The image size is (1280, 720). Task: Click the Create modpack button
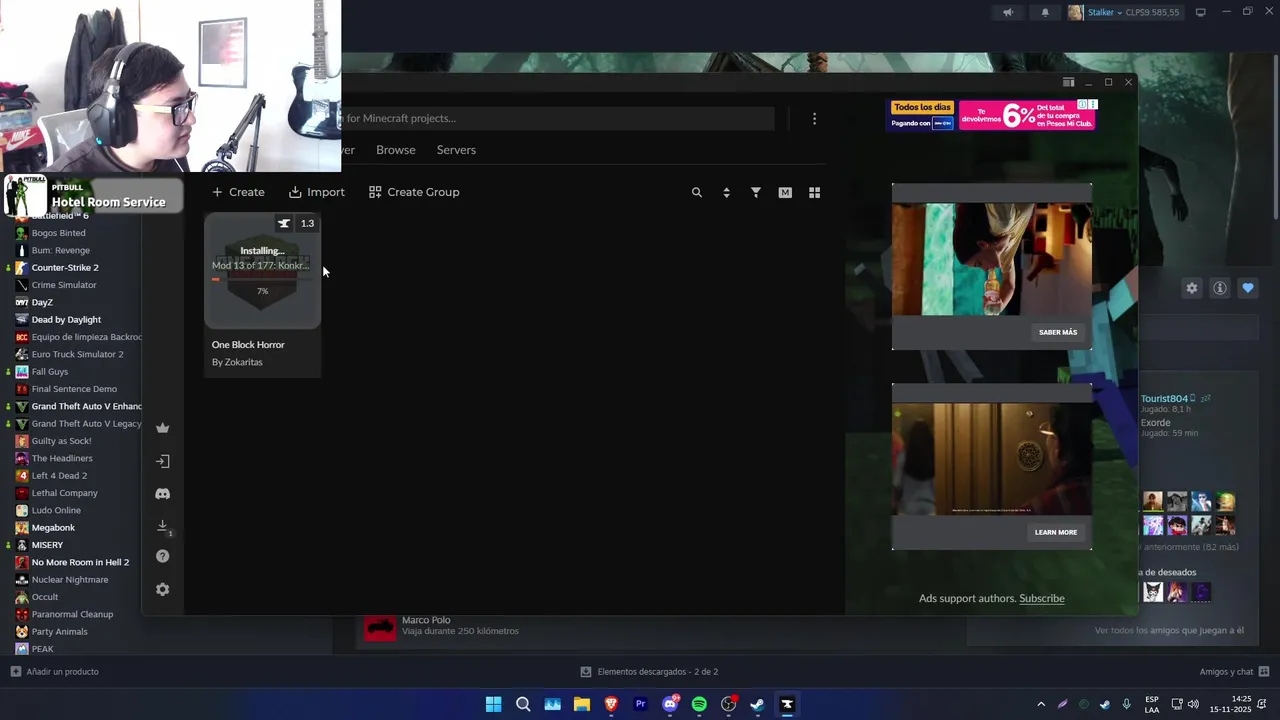238,192
